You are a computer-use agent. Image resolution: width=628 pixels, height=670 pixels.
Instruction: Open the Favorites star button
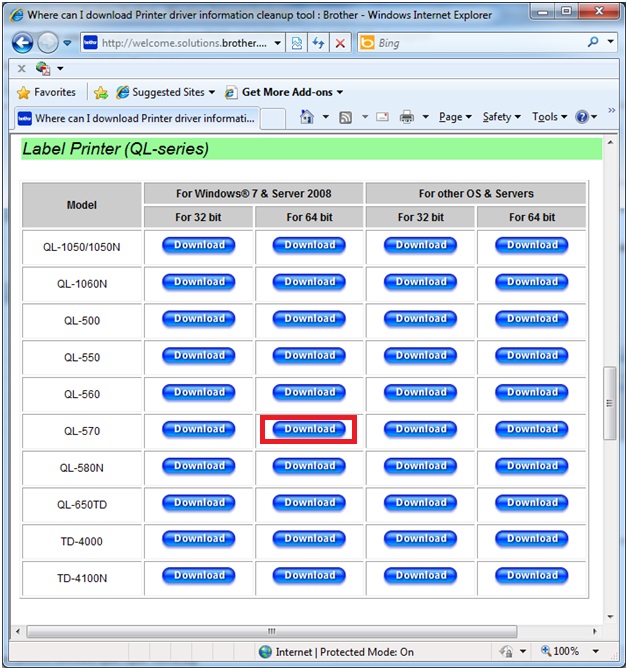[46, 92]
